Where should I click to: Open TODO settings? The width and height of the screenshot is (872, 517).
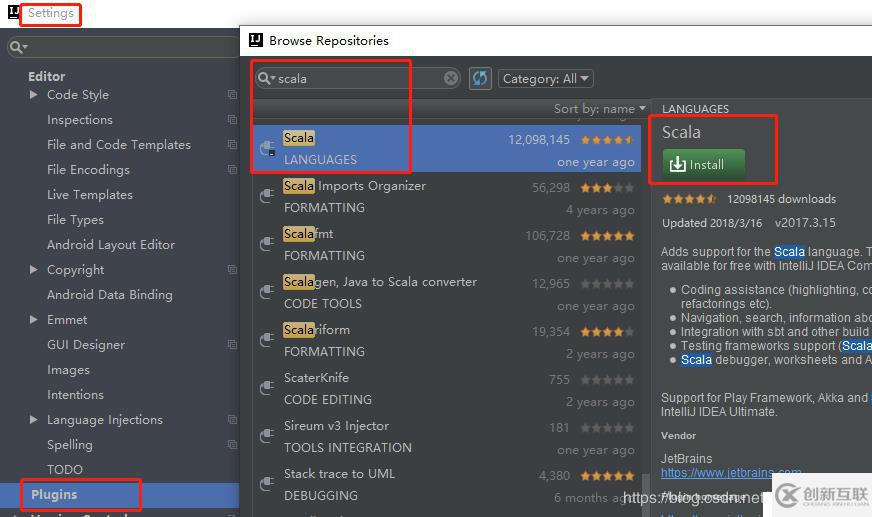point(65,470)
